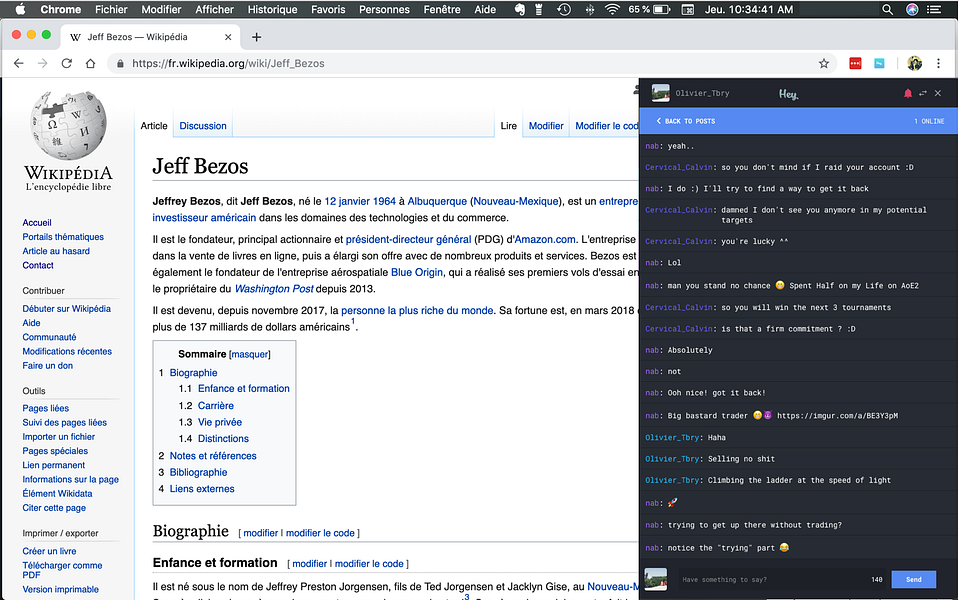Select the Lire tab
Screen dimensions: 959x600
coord(508,126)
